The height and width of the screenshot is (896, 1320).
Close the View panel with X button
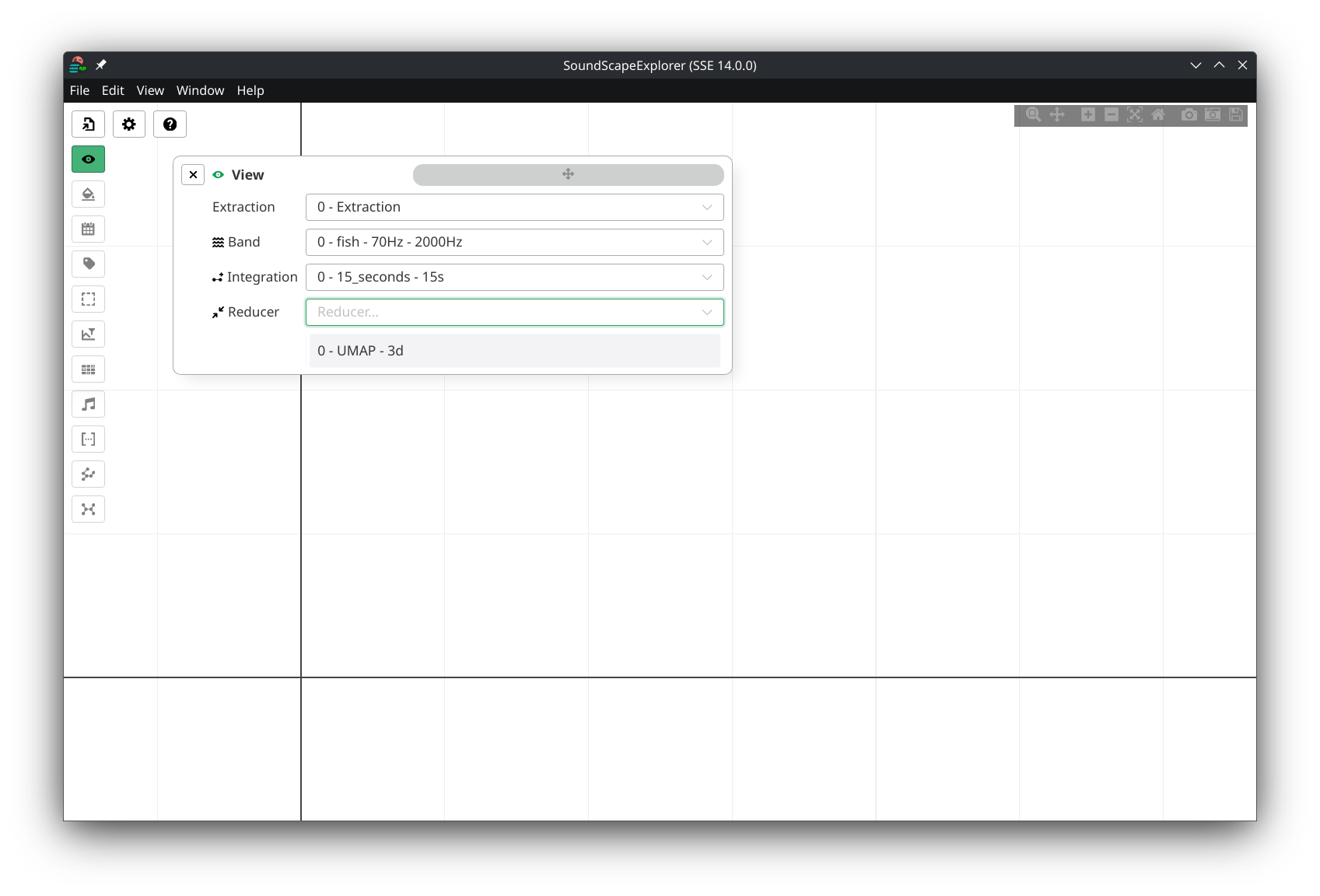[x=193, y=175]
